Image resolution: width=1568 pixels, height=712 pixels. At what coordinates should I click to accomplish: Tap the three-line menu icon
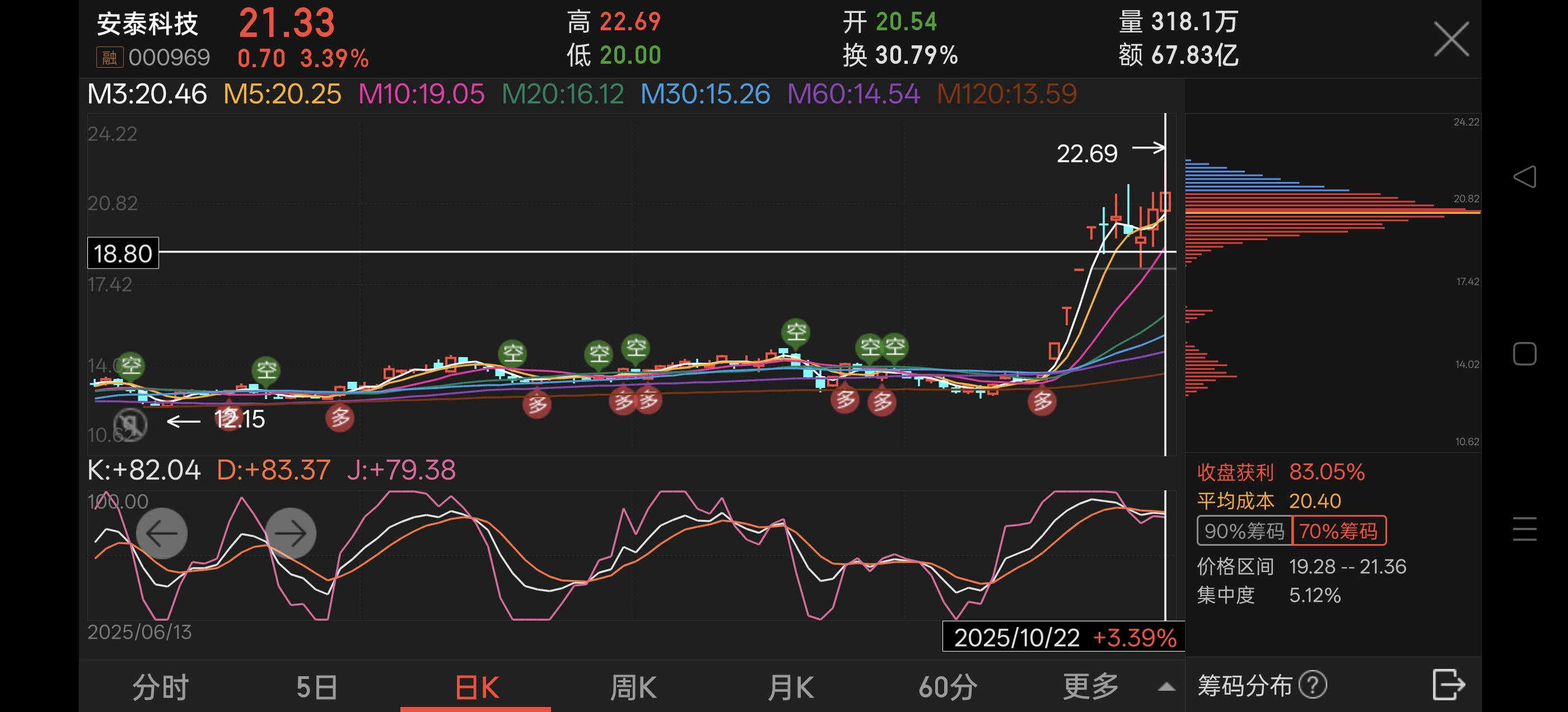point(1524,528)
